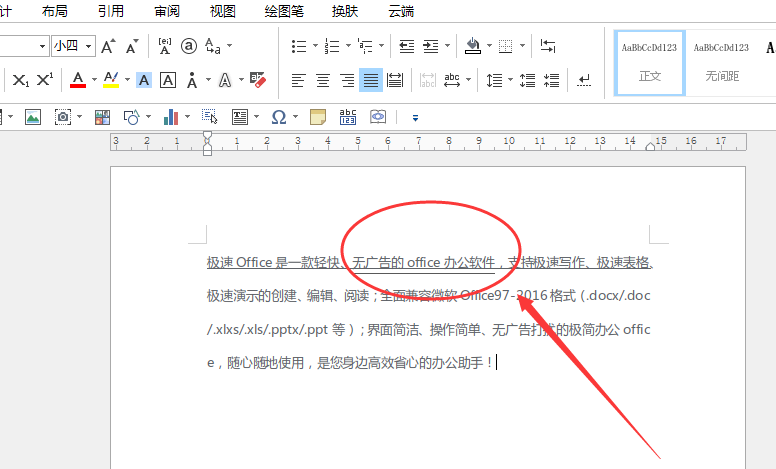
Task: Insert a multilevel list
Action: coord(365,47)
